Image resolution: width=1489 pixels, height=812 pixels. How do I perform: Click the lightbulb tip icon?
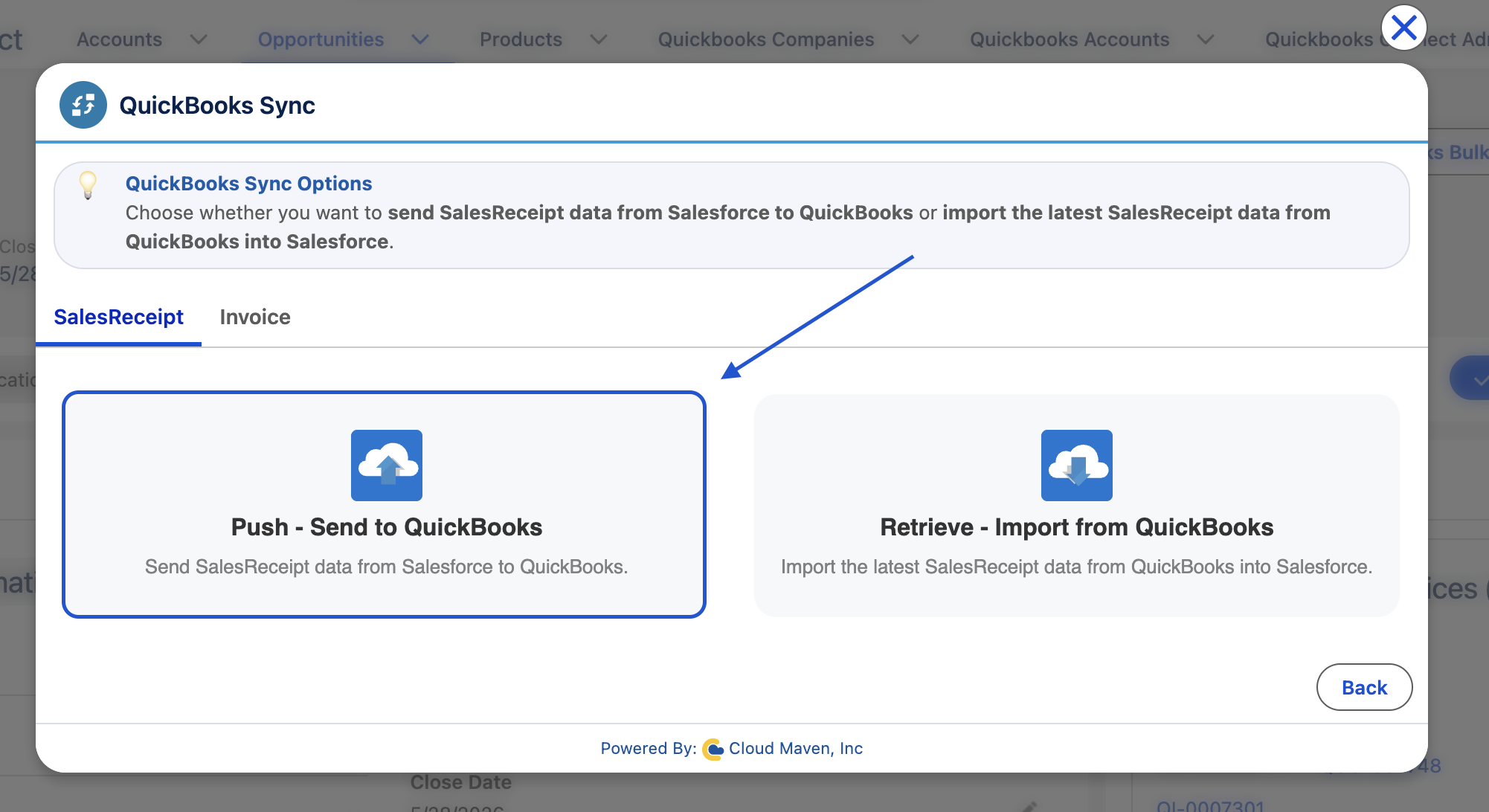click(x=88, y=185)
